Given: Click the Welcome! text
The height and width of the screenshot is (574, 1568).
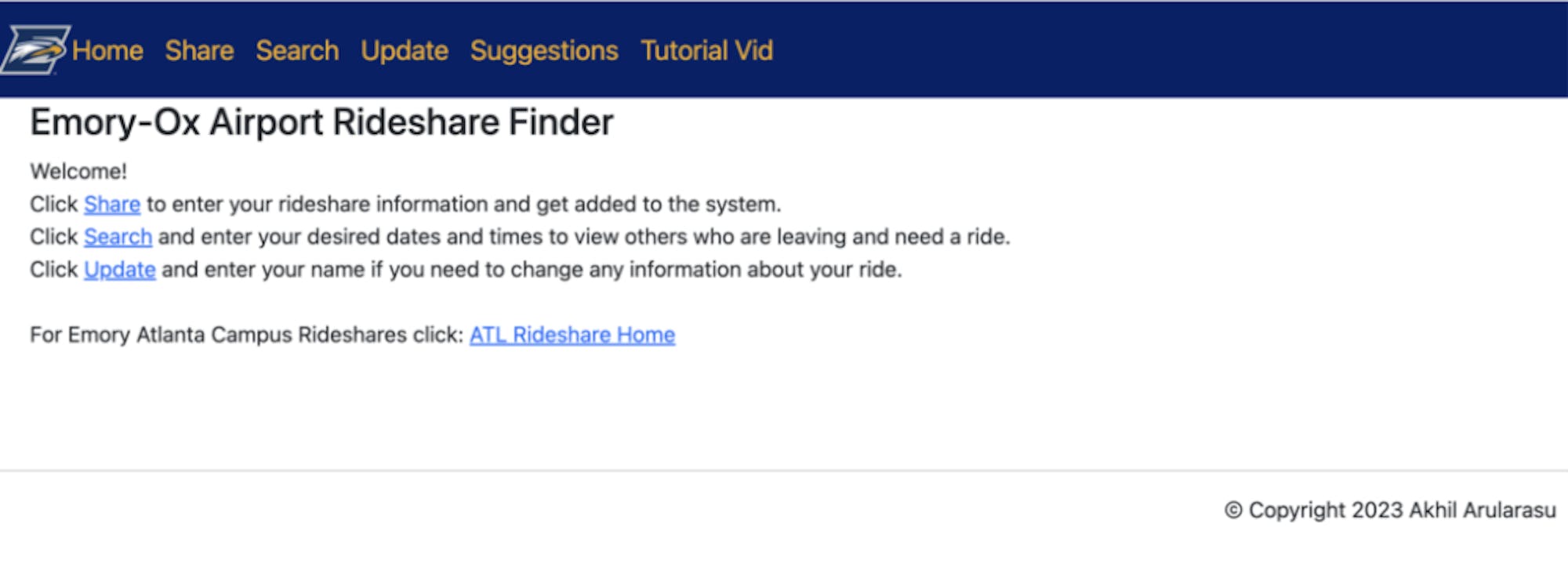Looking at the screenshot, I should (x=78, y=172).
